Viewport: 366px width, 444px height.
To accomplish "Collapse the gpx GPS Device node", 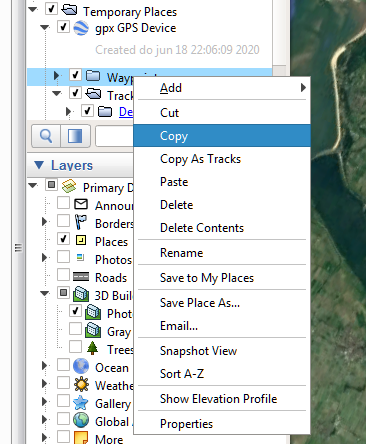I will point(45,27).
